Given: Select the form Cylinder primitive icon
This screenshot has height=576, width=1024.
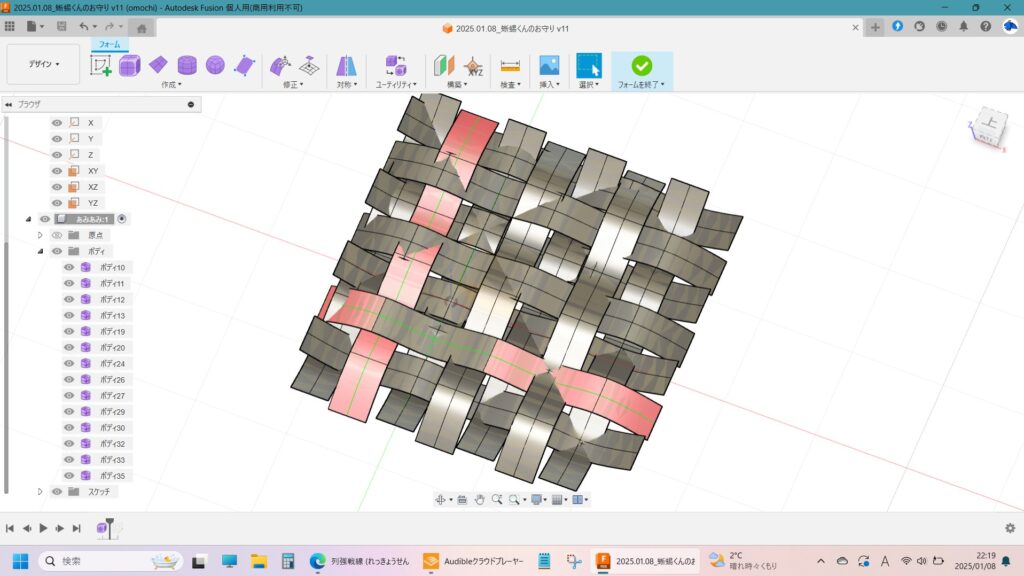Looking at the screenshot, I should [x=187, y=65].
